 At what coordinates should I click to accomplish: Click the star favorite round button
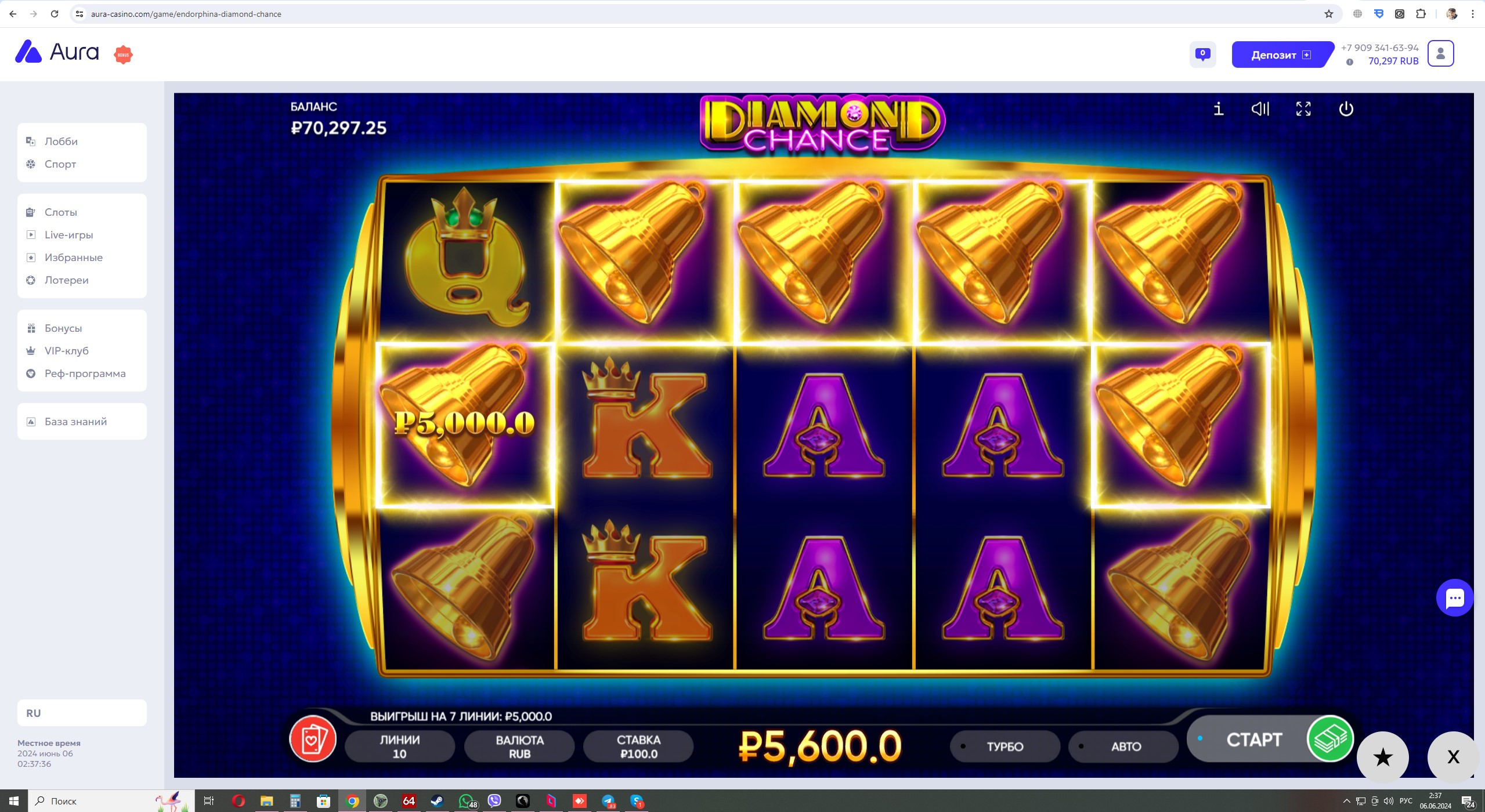click(1383, 756)
